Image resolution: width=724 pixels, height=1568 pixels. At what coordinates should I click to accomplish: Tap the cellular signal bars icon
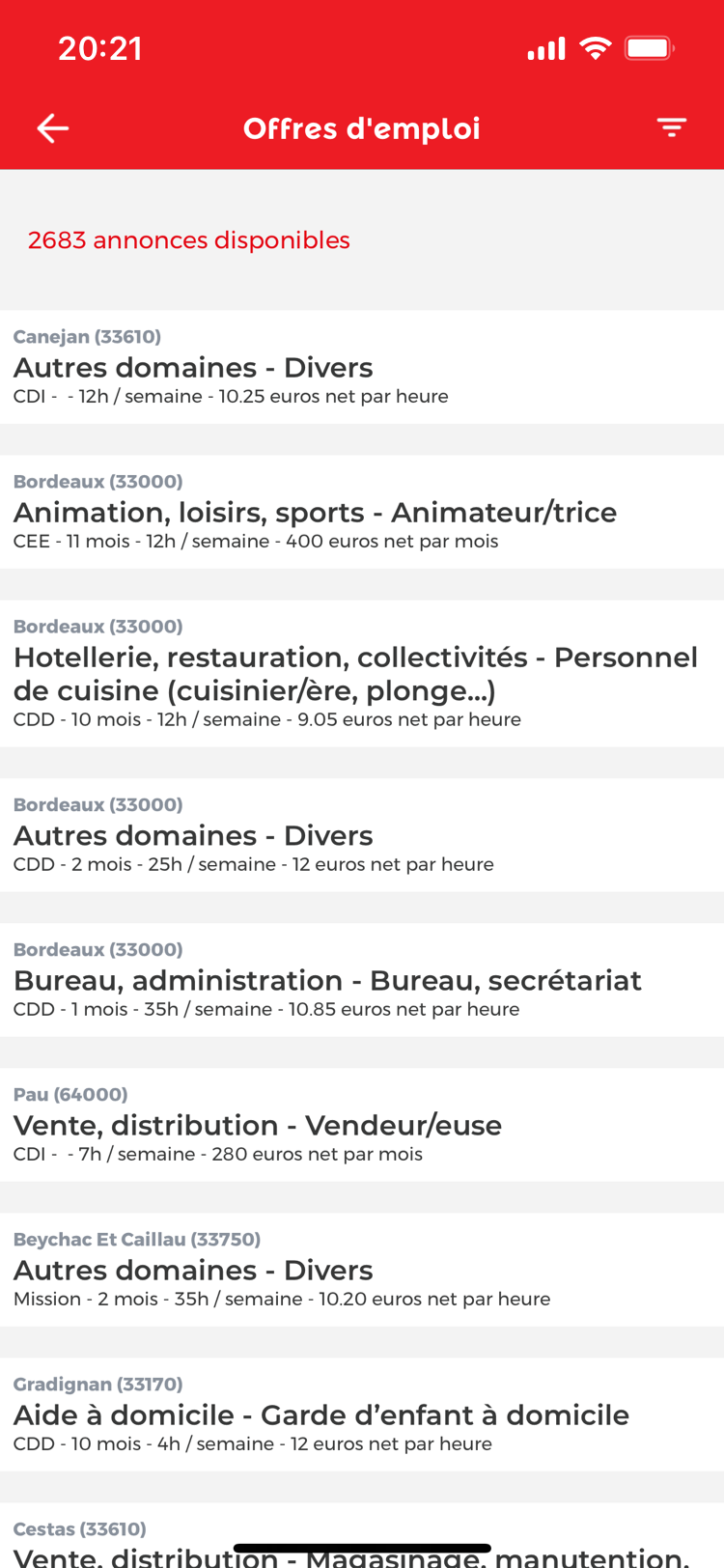point(545,48)
